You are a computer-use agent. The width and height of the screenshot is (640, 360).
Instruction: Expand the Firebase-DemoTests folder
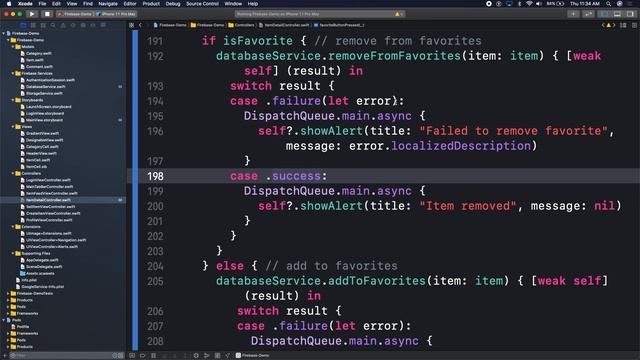click(x=8, y=293)
